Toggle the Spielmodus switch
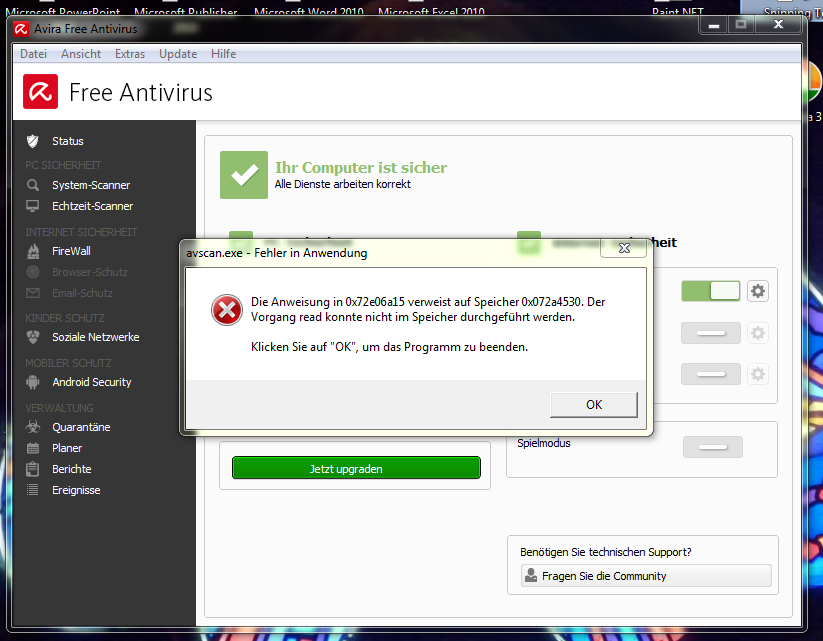This screenshot has width=823, height=641. [x=713, y=447]
